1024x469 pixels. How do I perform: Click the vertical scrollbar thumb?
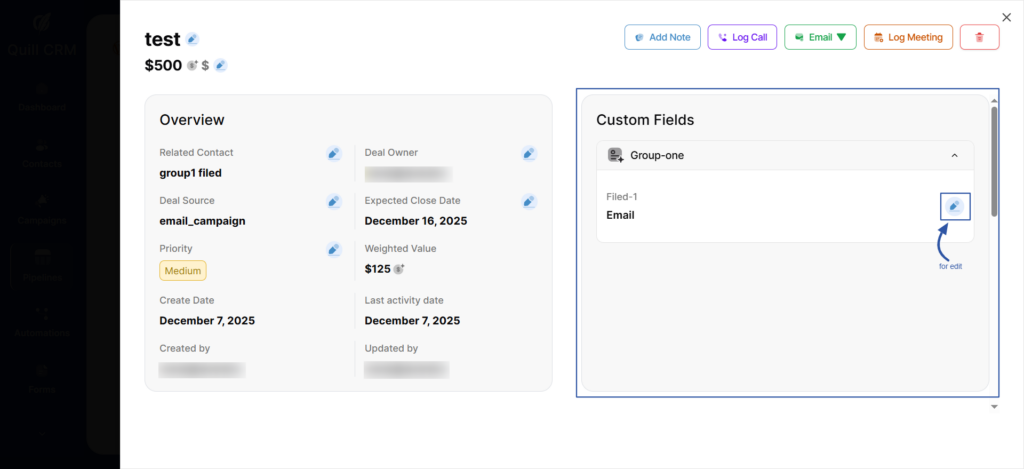[994, 160]
